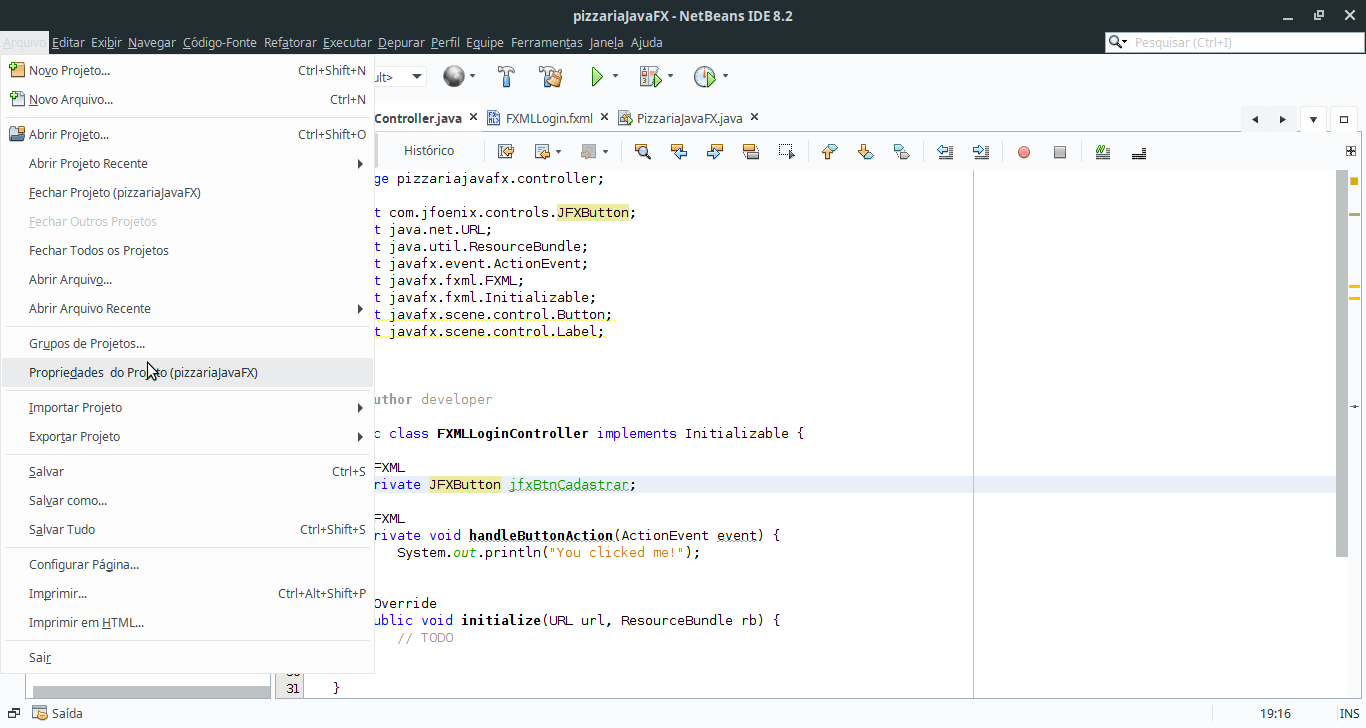Click the browser globe icon
Viewport: 1366px width, 728px height.
point(454,77)
